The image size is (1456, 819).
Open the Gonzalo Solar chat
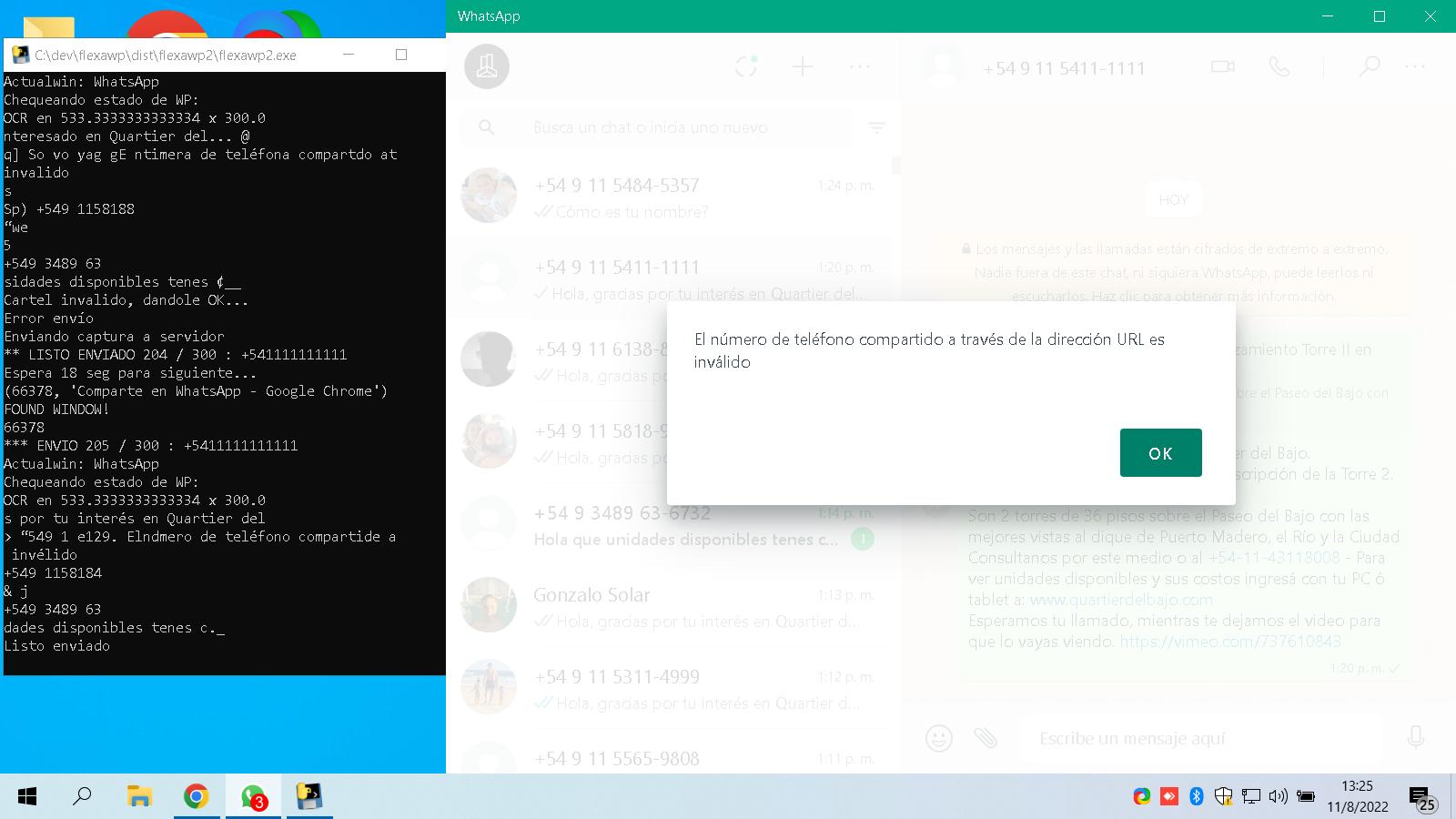669,607
